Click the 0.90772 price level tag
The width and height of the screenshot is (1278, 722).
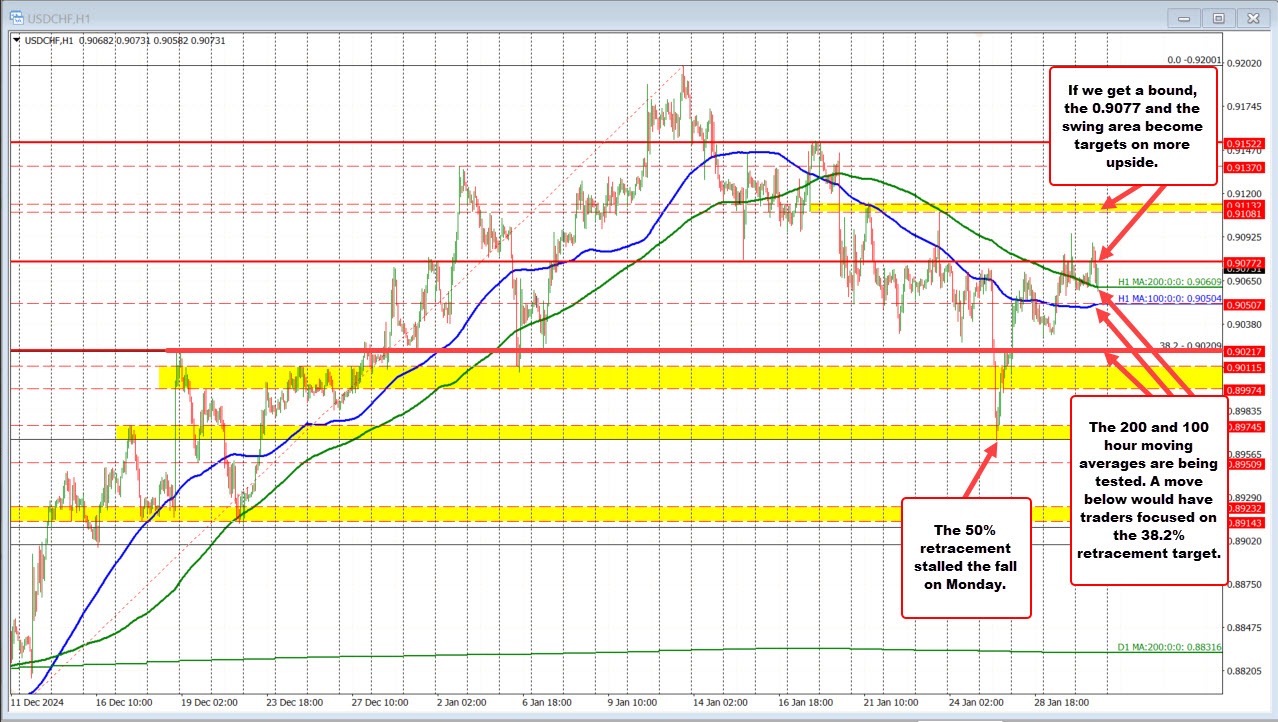[x=1244, y=262]
